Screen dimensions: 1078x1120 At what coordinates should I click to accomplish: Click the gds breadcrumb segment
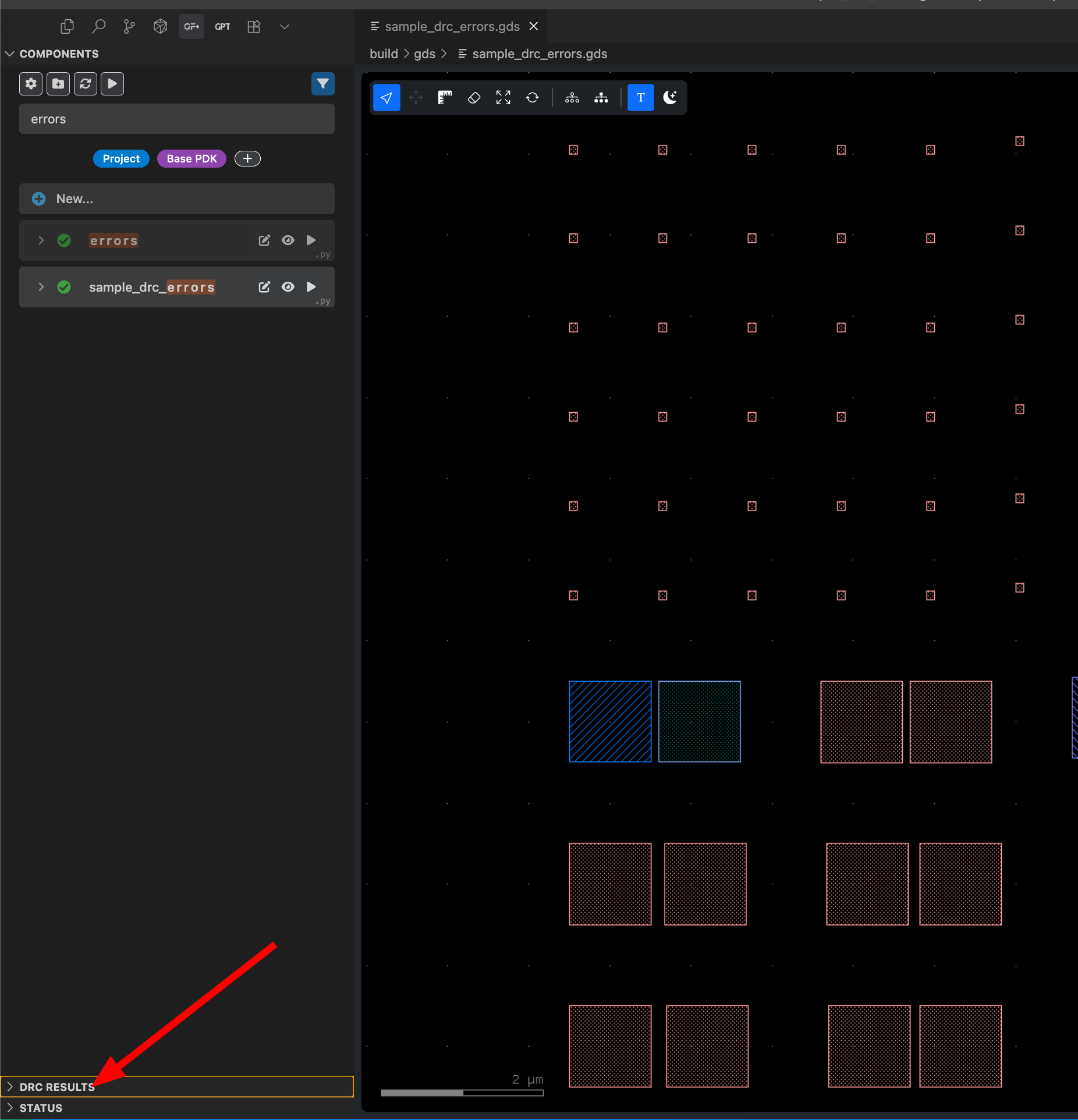[x=424, y=54]
